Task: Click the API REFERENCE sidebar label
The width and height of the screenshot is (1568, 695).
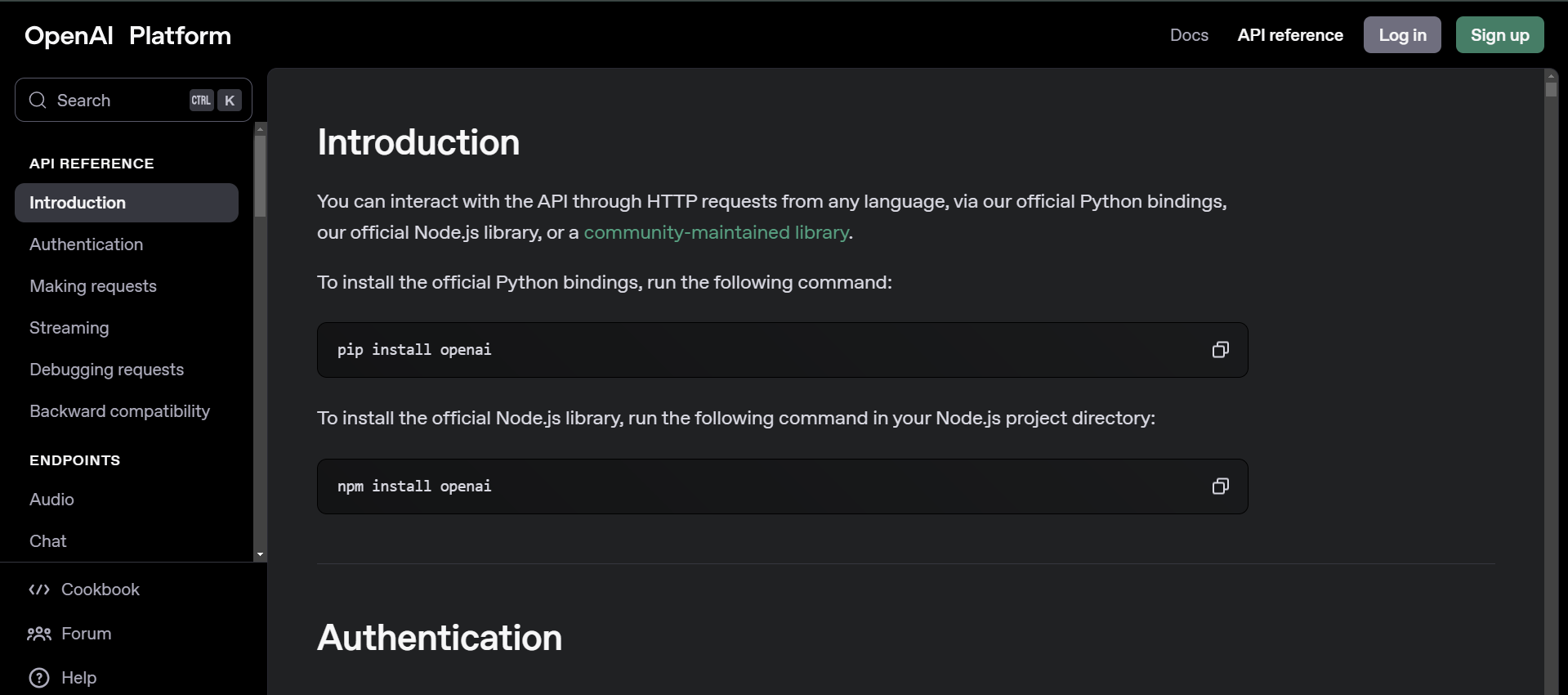Action: (92, 164)
